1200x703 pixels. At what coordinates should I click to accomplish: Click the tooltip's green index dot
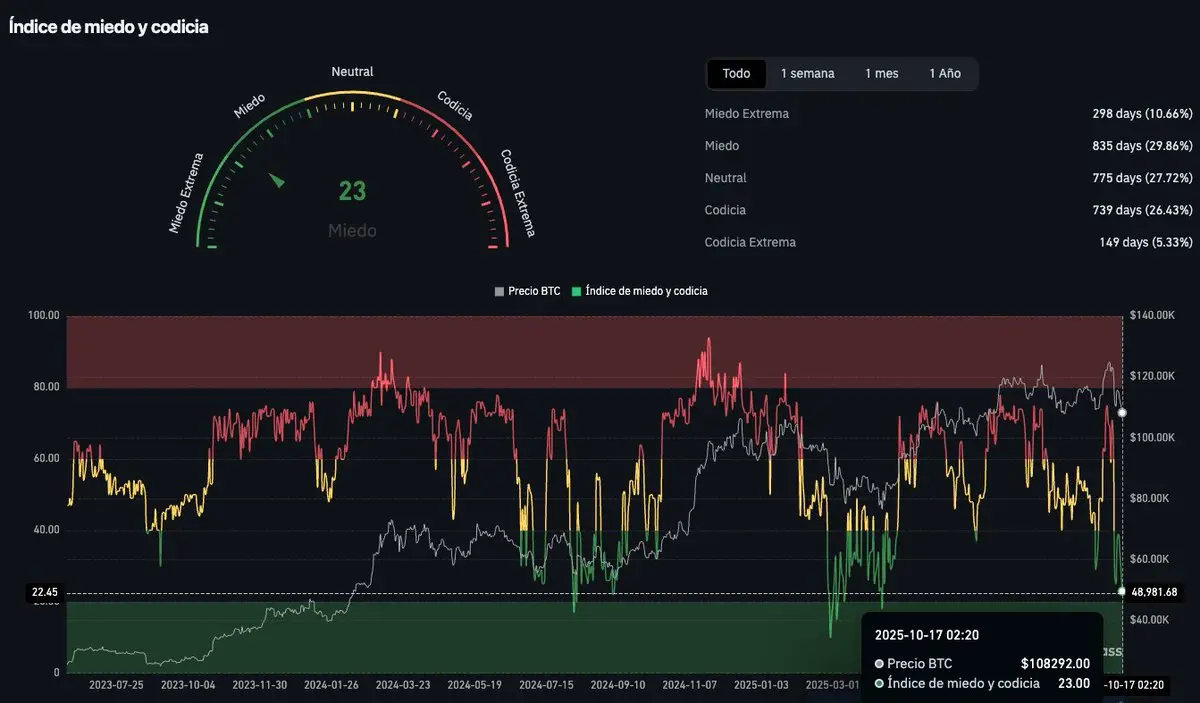879,684
